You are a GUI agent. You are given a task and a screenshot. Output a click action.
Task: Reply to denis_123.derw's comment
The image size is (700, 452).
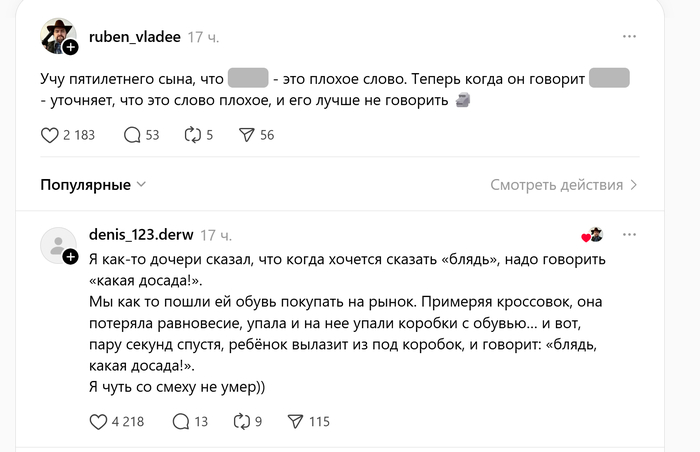181,421
